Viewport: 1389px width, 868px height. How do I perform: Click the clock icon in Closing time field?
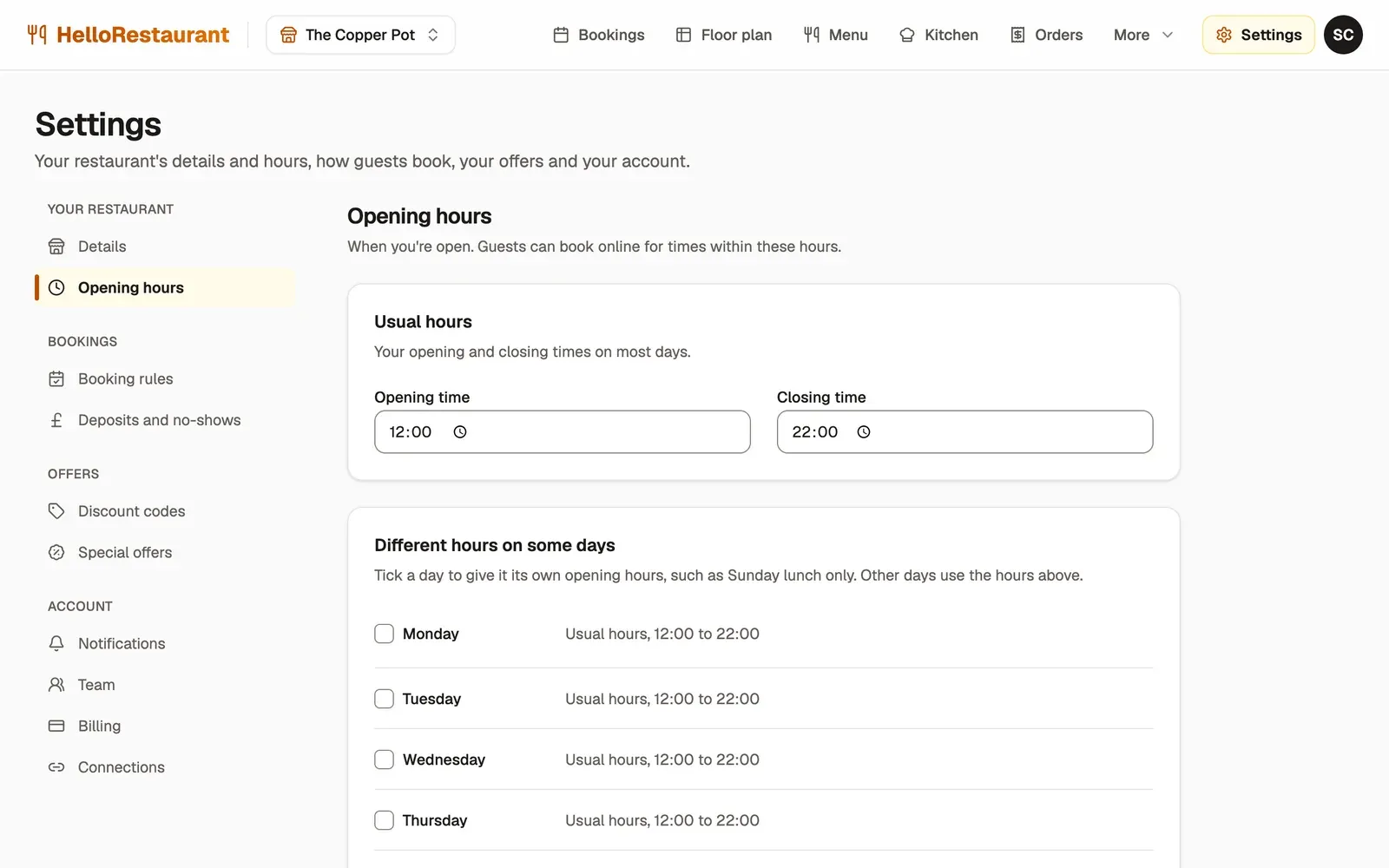864,432
